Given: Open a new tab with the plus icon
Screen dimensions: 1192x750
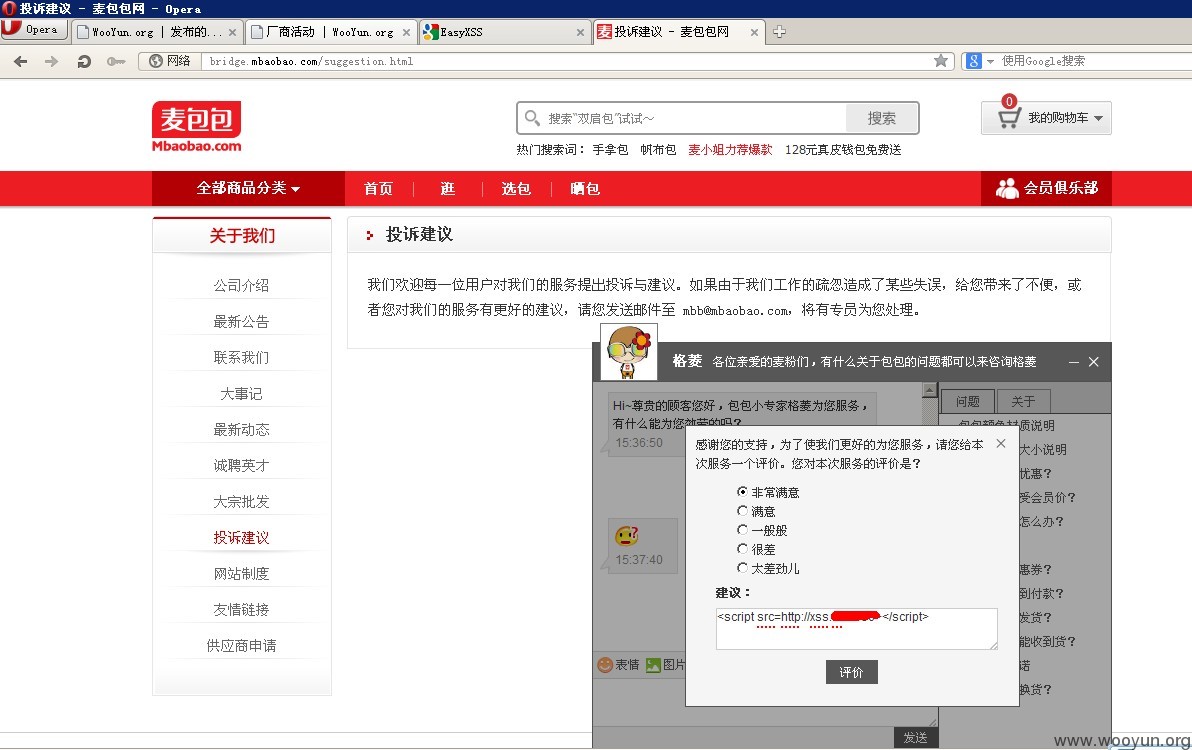Looking at the screenshot, I should tap(779, 32).
